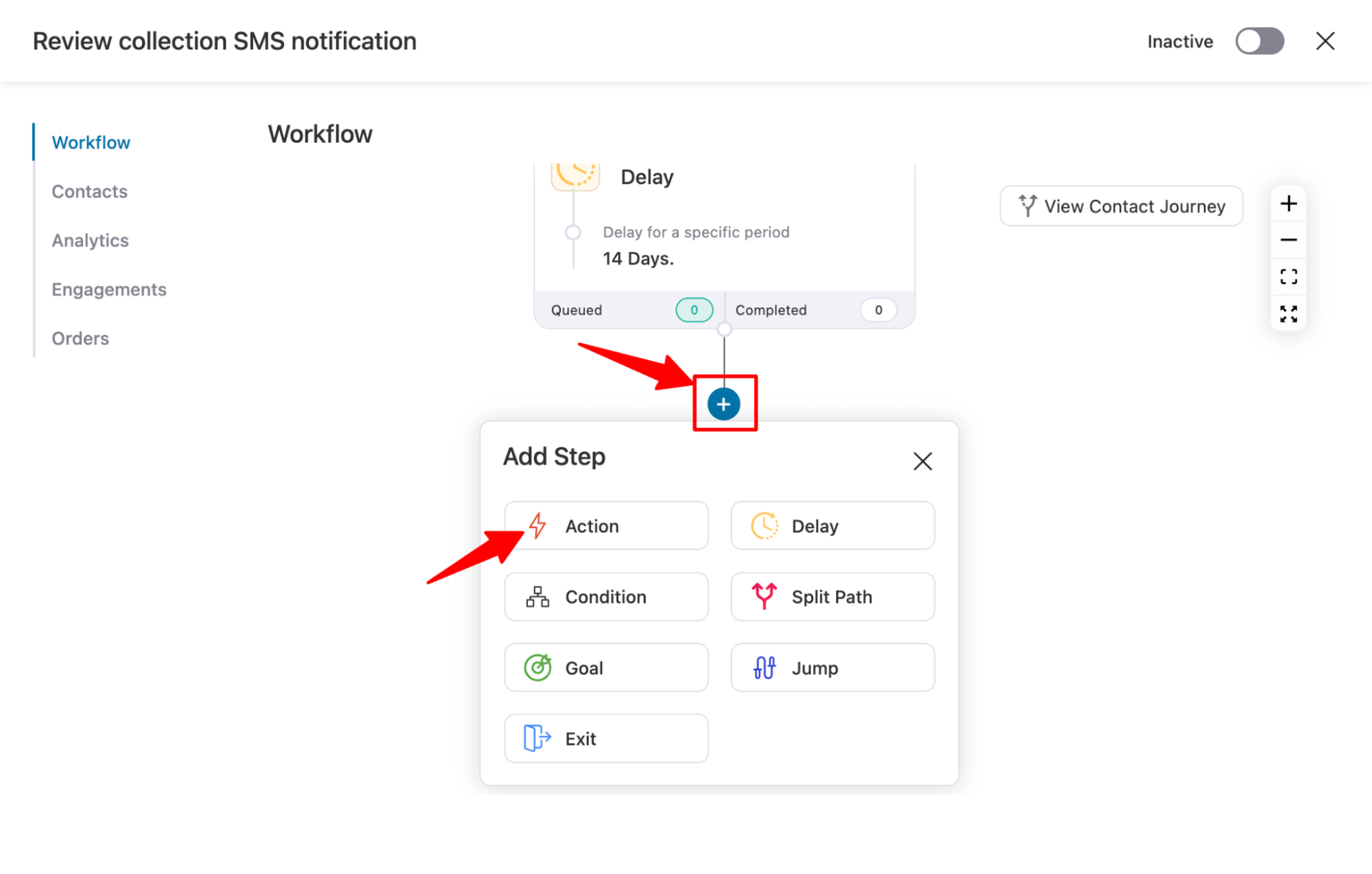The height and width of the screenshot is (874, 1372).
Task: Click the Jump step icon
Action: [764, 668]
